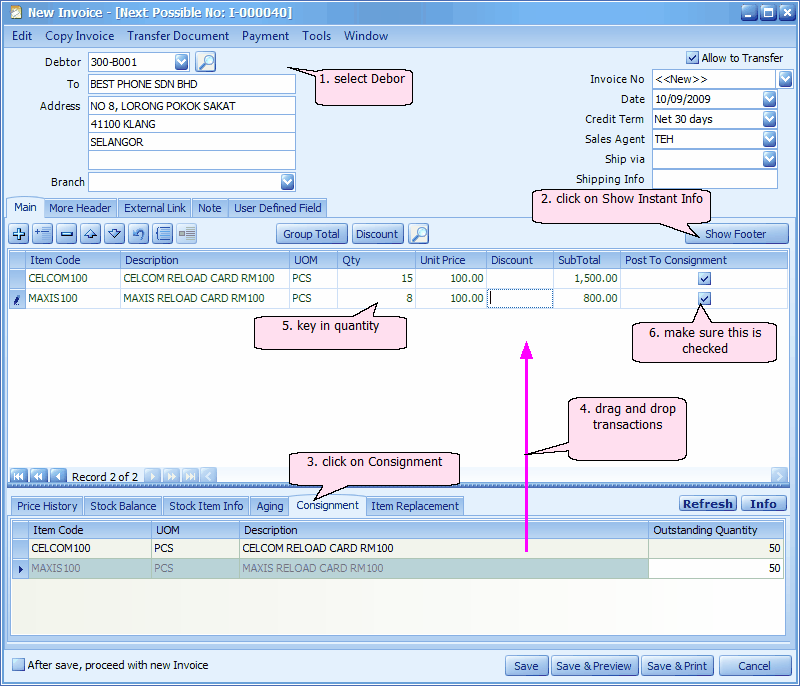Click the Shipping Info input field

pyautogui.click(x=715, y=179)
